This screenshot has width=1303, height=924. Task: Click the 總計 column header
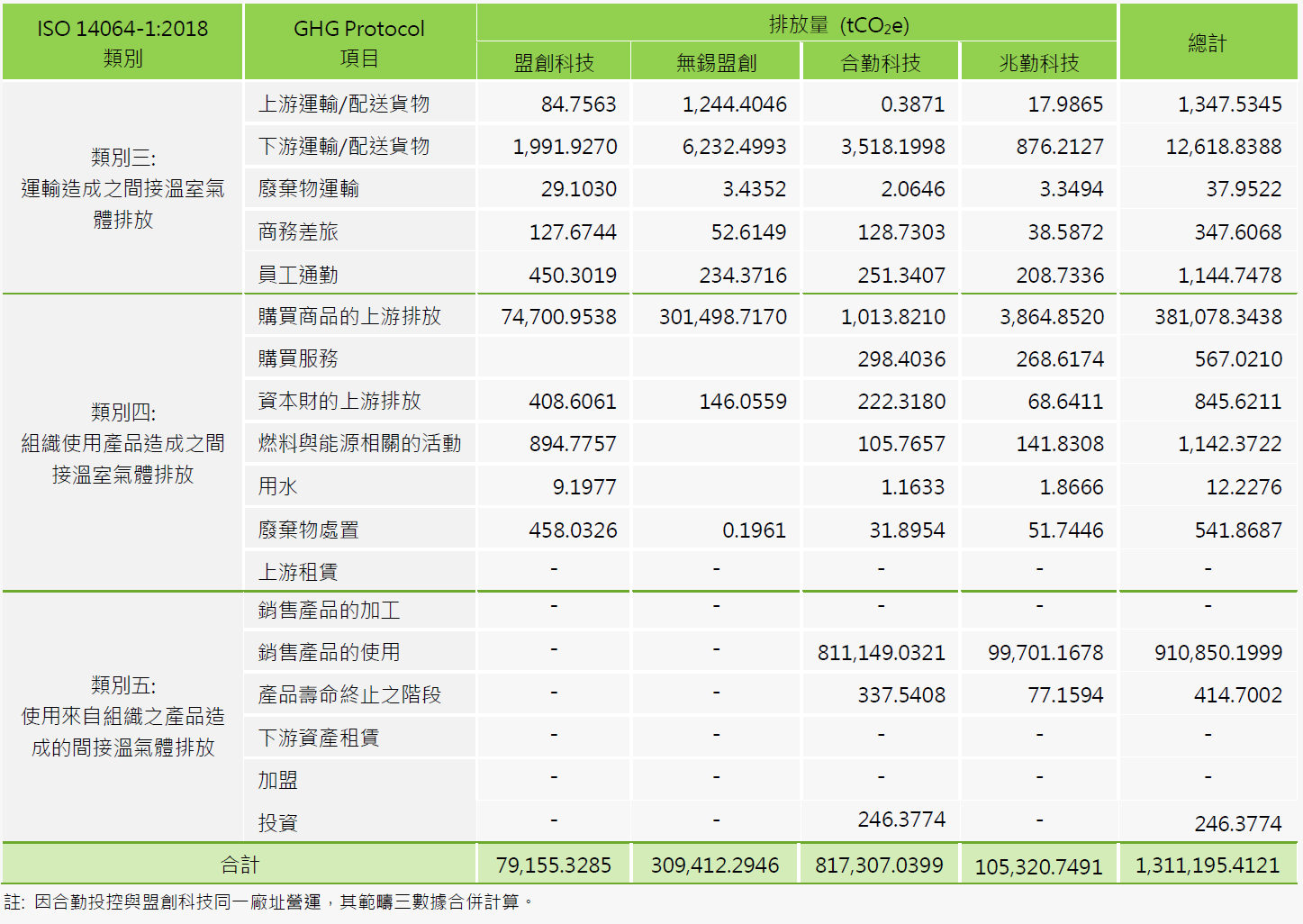pos(1208,42)
